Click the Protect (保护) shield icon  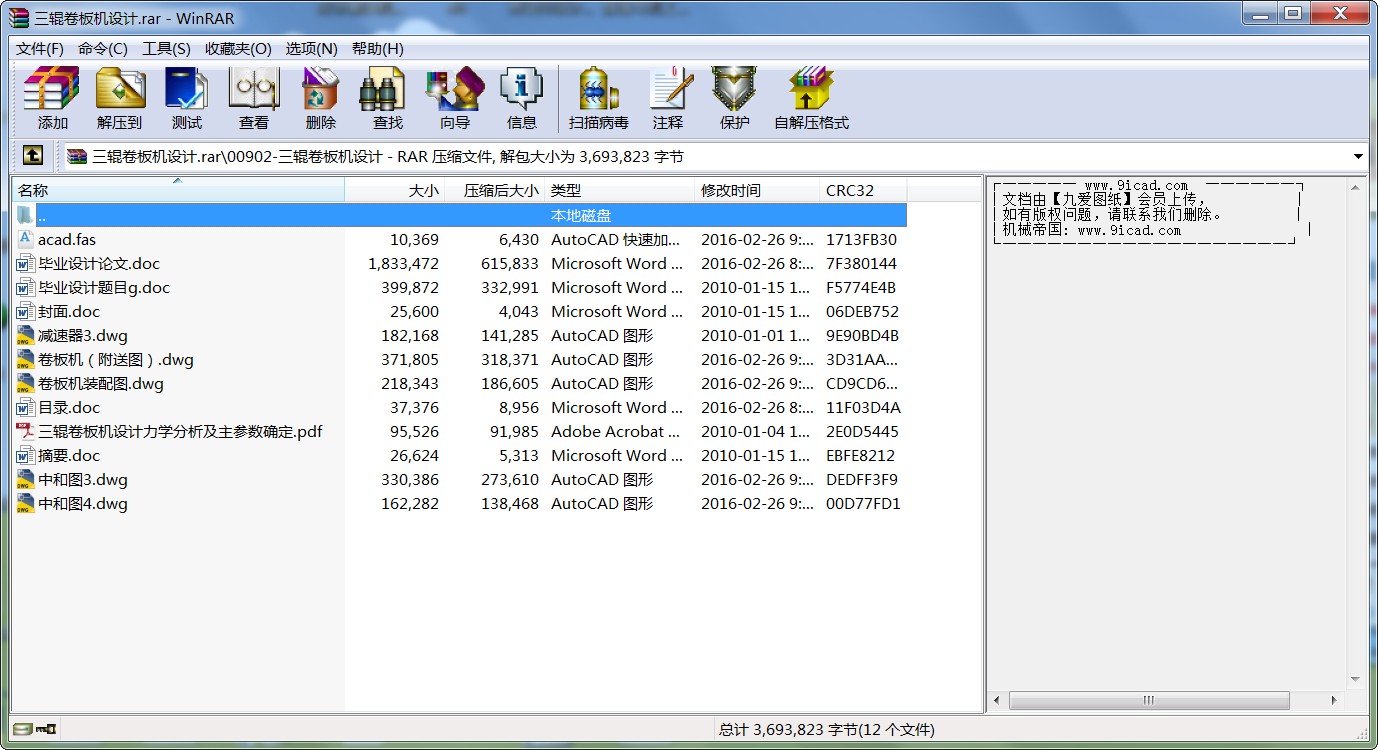click(x=734, y=98)
